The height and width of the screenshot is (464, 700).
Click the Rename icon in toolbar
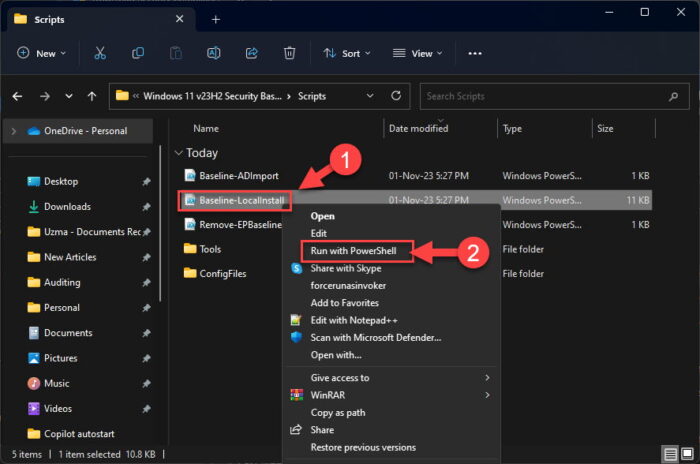point(213,53)
